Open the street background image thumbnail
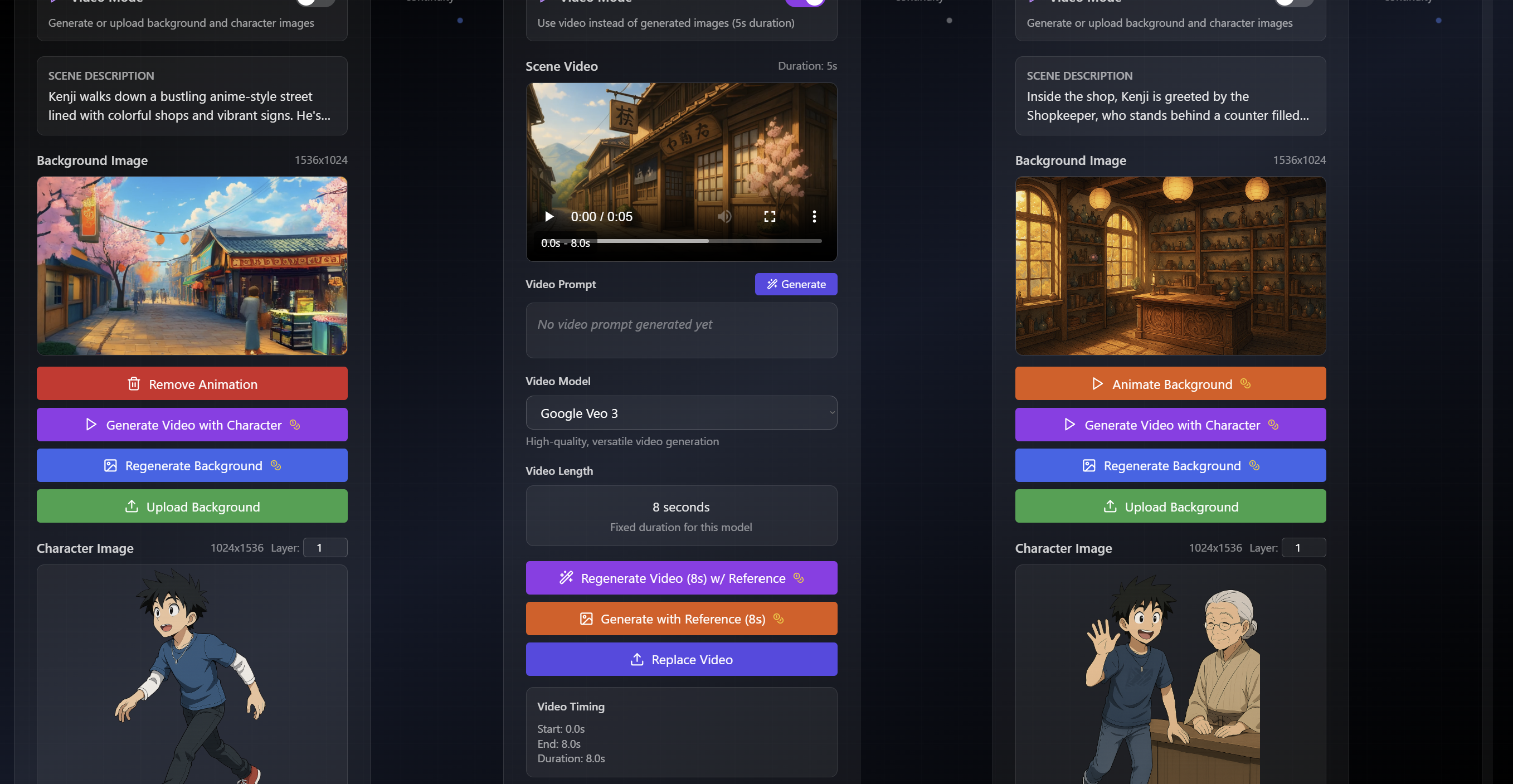 (x=192, y=265)
